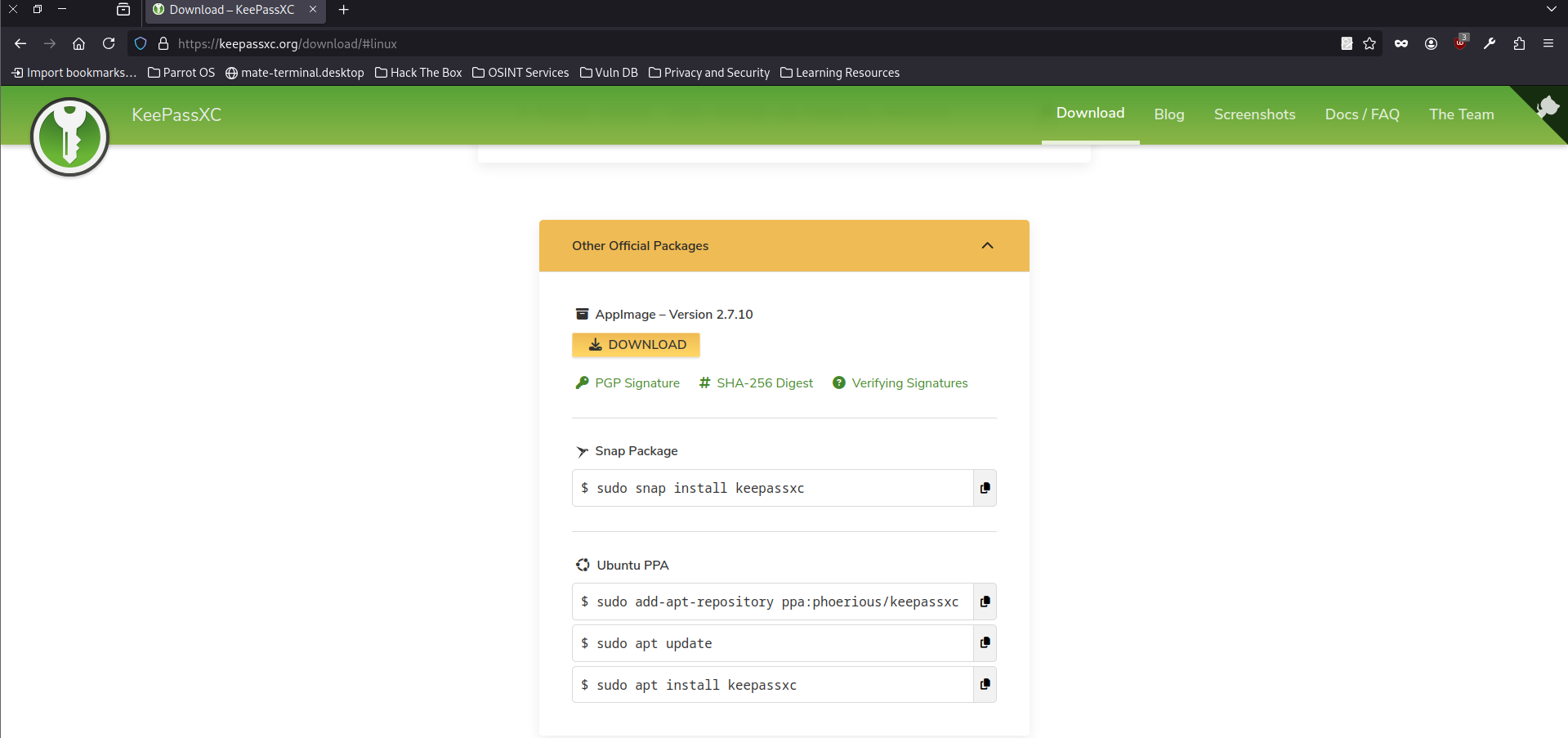1568x738 pixels.
Task: Toggle reader view in address bar
Action: tap(1347, 43)
